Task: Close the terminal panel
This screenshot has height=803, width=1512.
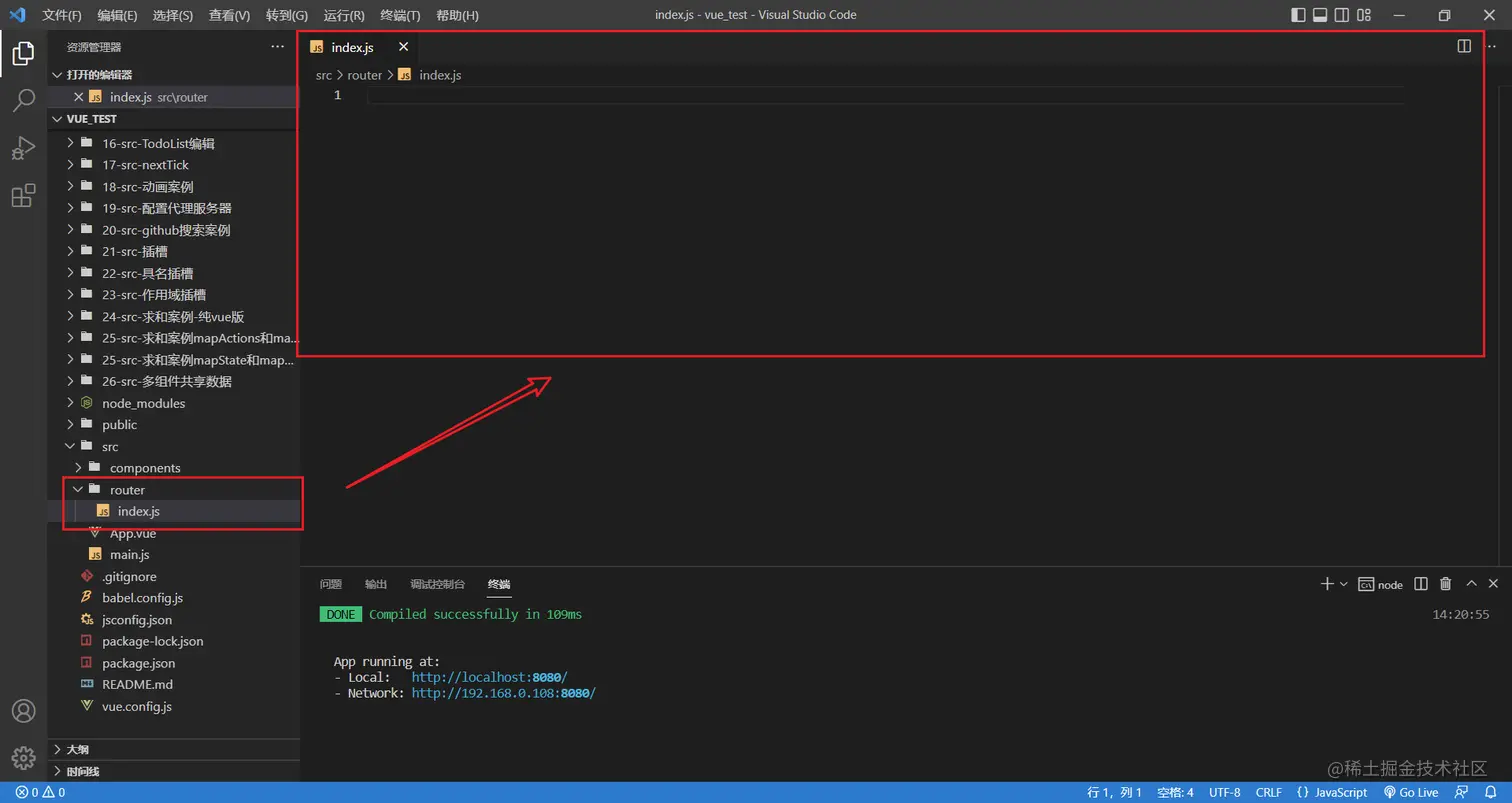Action: click(x=1494, y=584)
